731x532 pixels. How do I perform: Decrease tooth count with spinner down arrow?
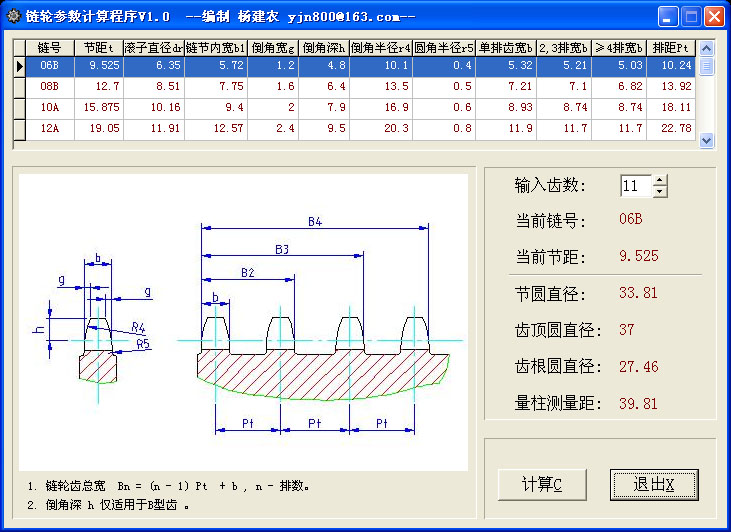pyautogui.click(x=660, y=191)
